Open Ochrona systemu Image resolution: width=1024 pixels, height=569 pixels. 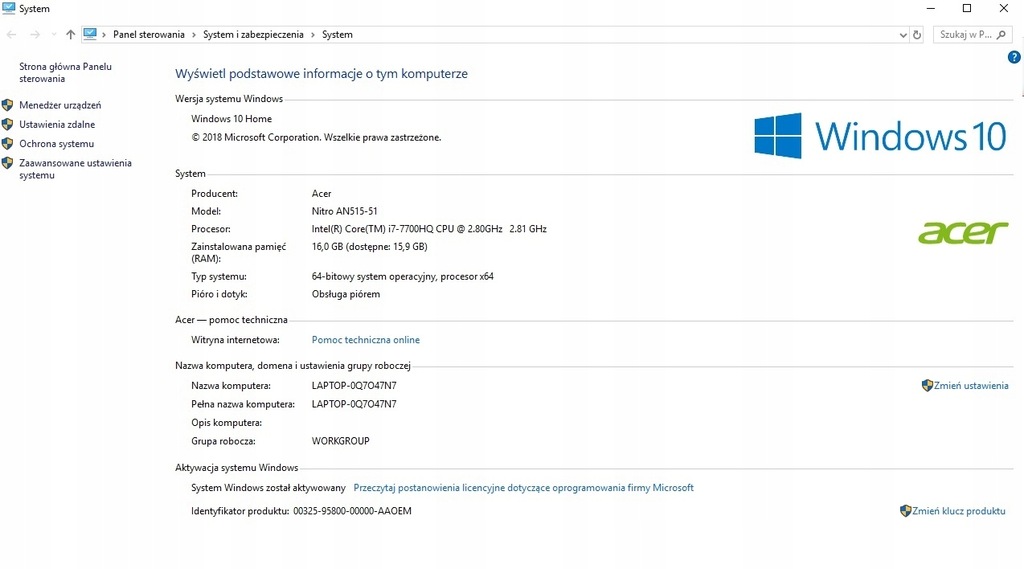point(57,144)
